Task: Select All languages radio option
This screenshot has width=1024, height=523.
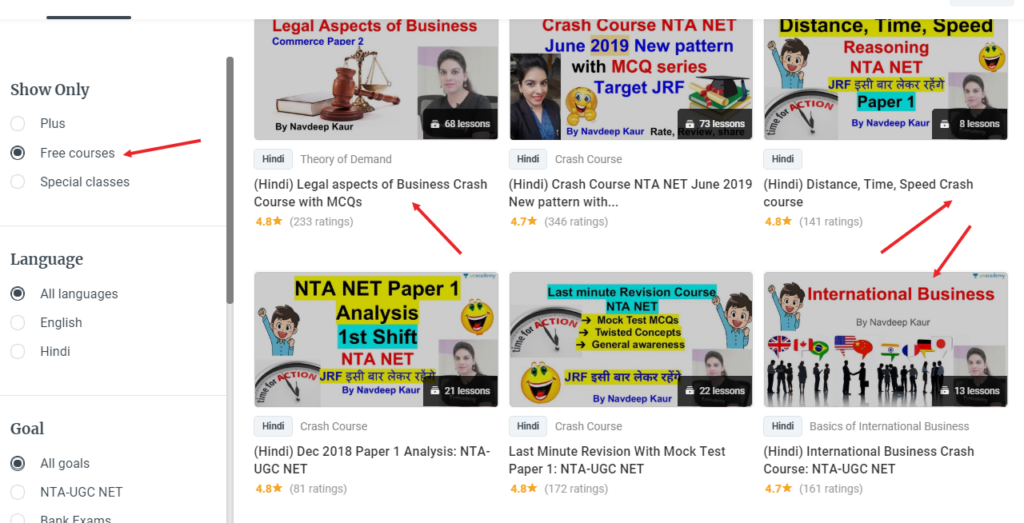Action: pyautogui.click(x=18, y=294)
